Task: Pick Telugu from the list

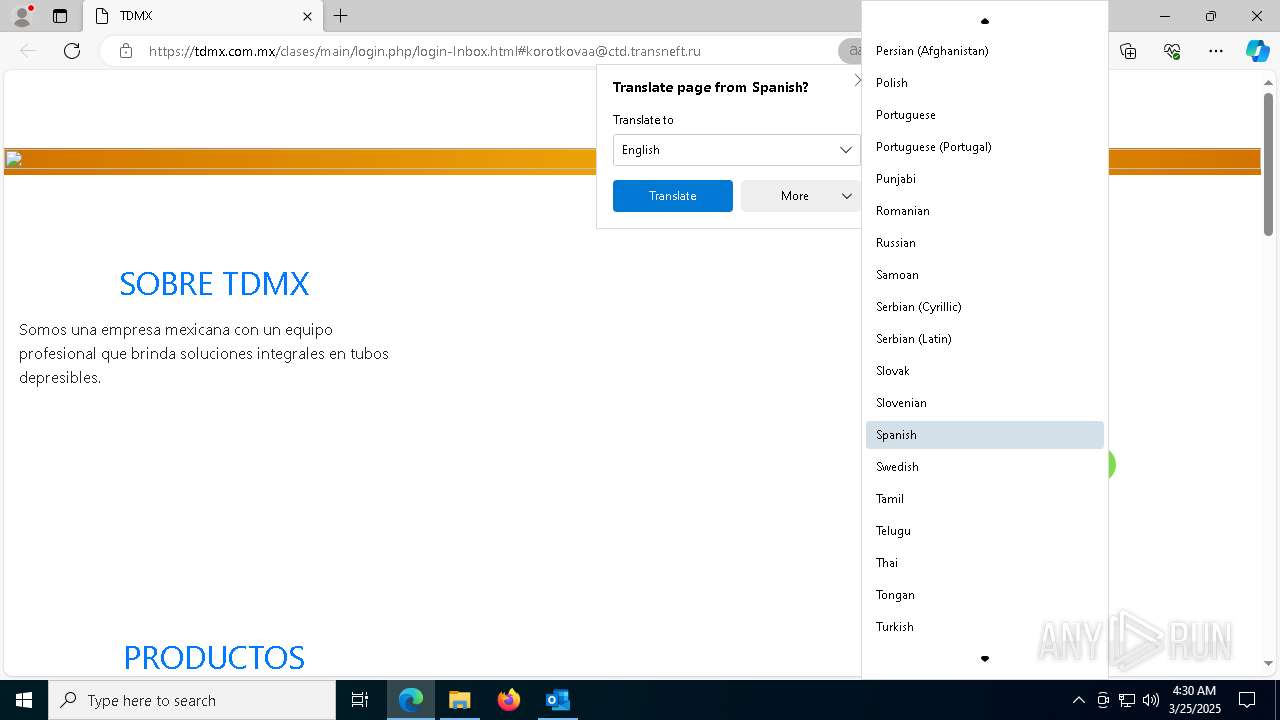Action: tap(985, 531)
